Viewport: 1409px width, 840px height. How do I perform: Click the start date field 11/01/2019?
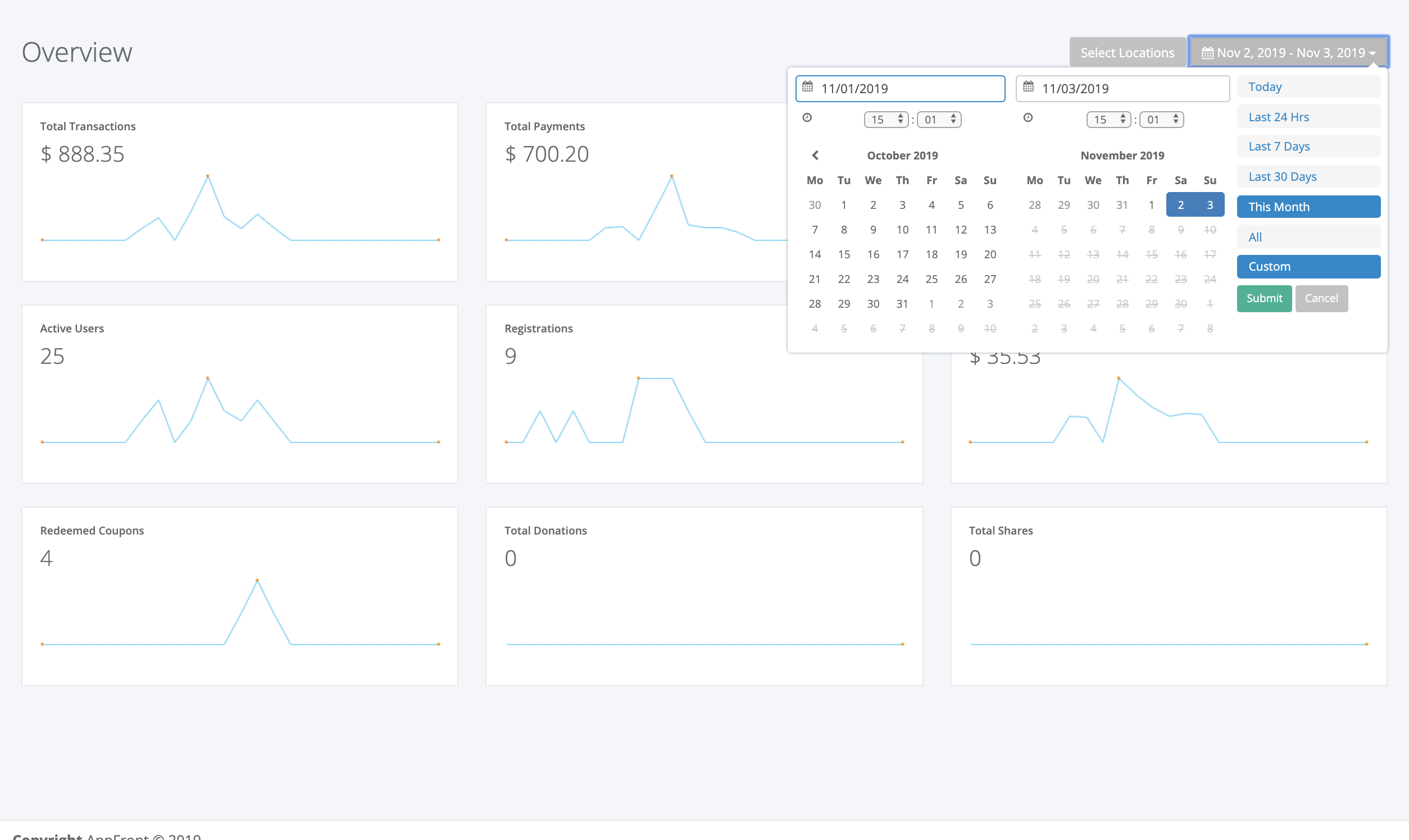(x=901, y=88)
